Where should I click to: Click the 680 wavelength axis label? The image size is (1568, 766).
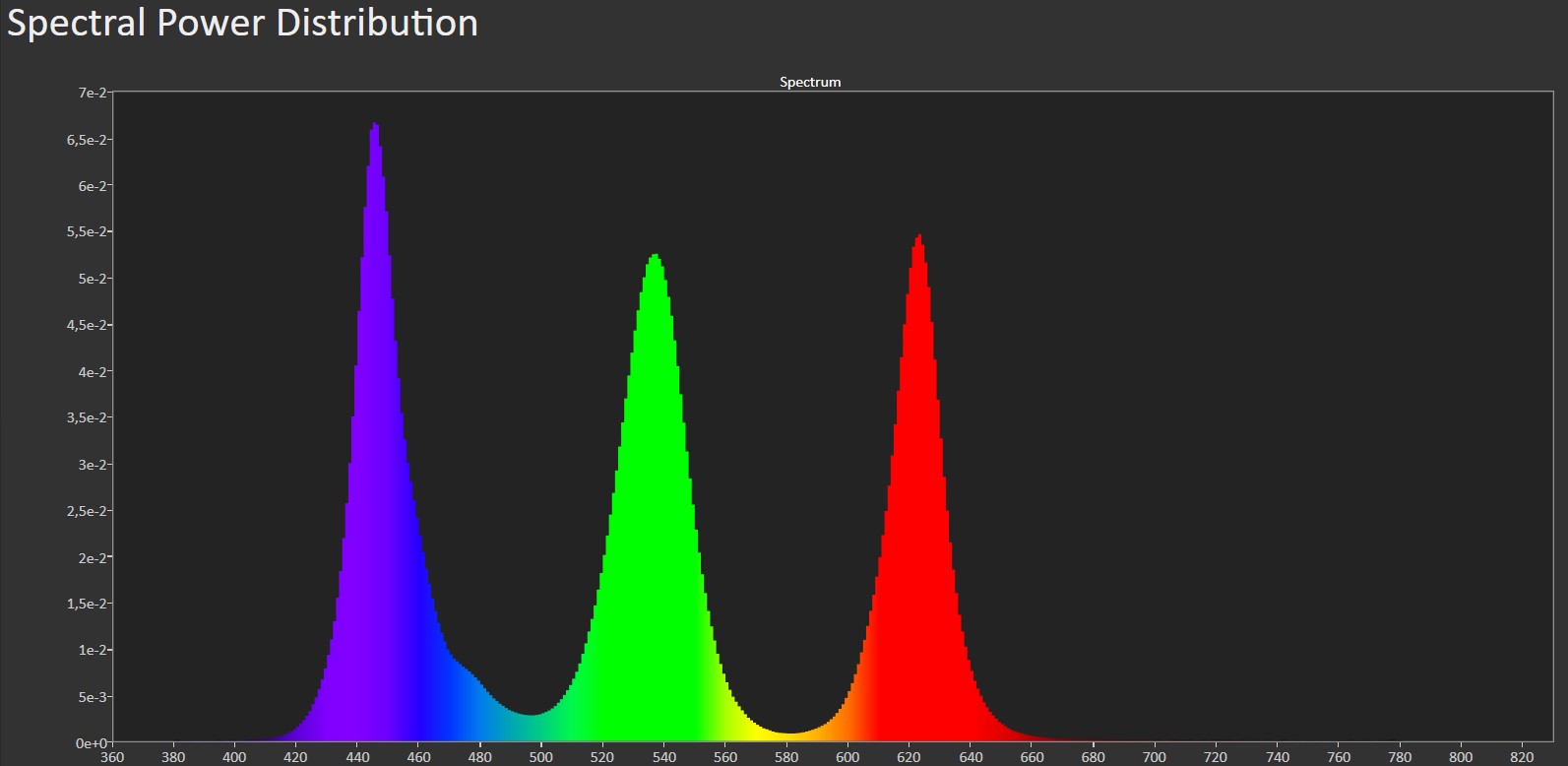1093,757
